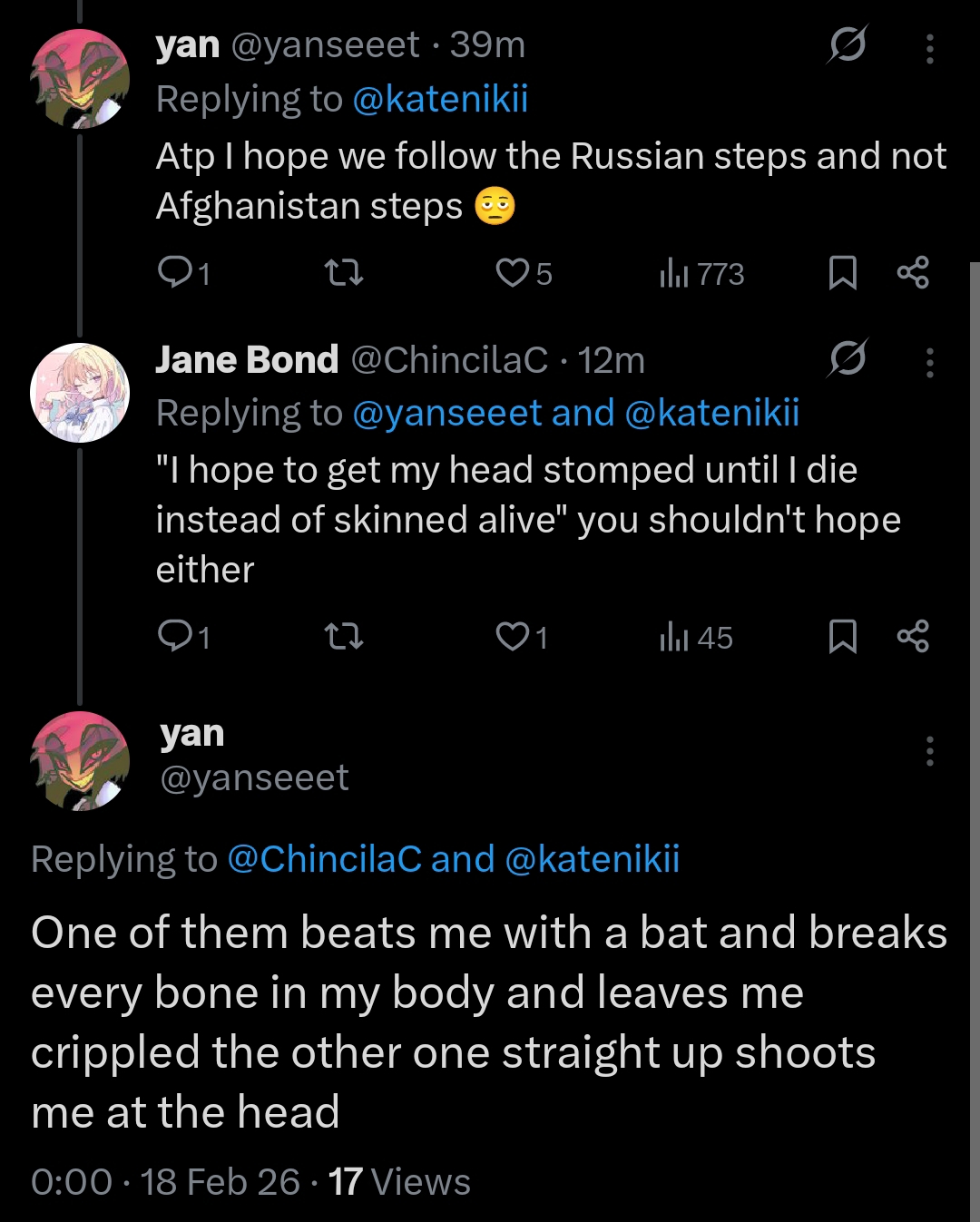Open more options on main yan tweet

coord(930,751)
